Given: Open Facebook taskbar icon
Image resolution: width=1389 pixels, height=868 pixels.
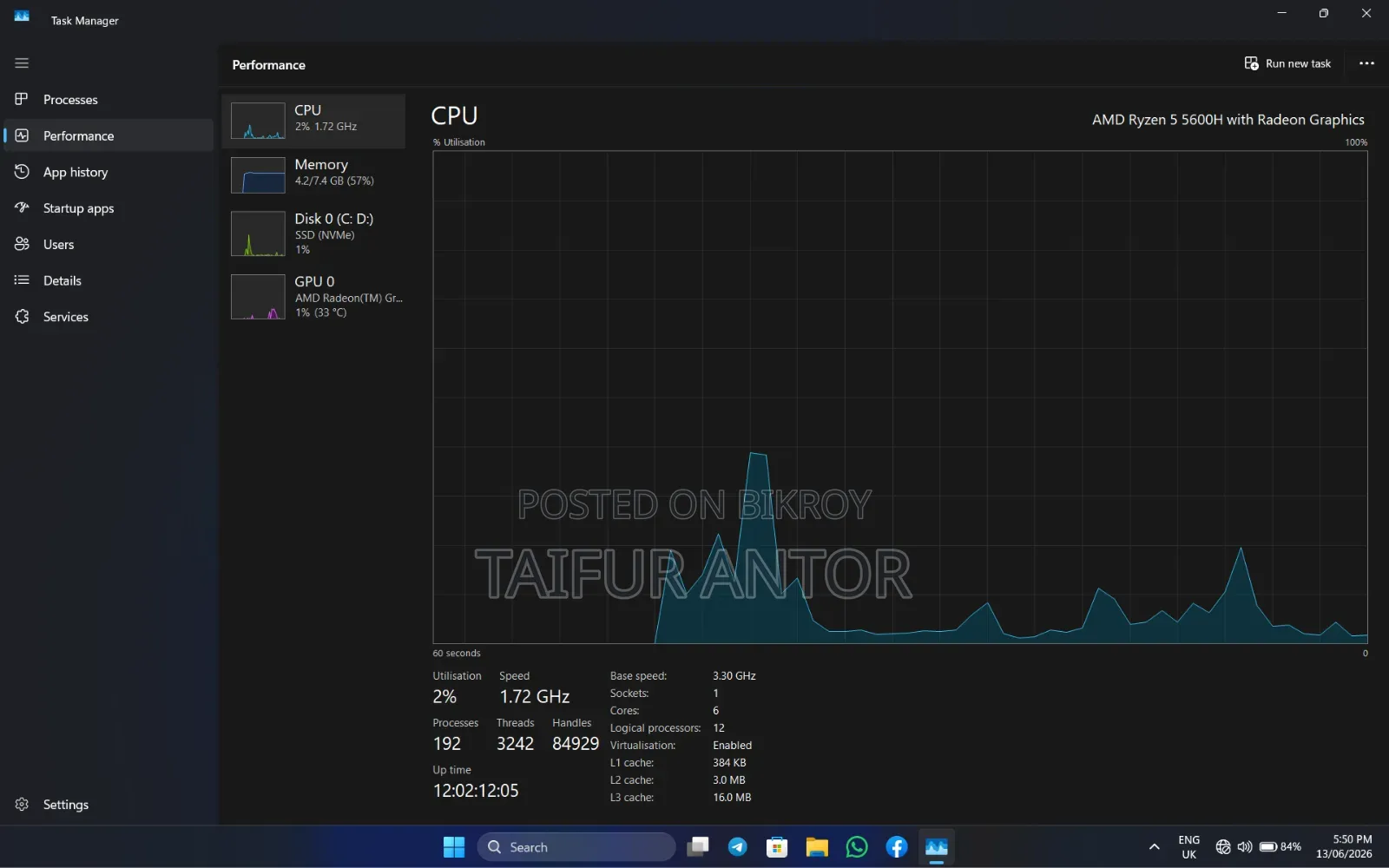Looking at the screenshot, I should tap(897, 847).
